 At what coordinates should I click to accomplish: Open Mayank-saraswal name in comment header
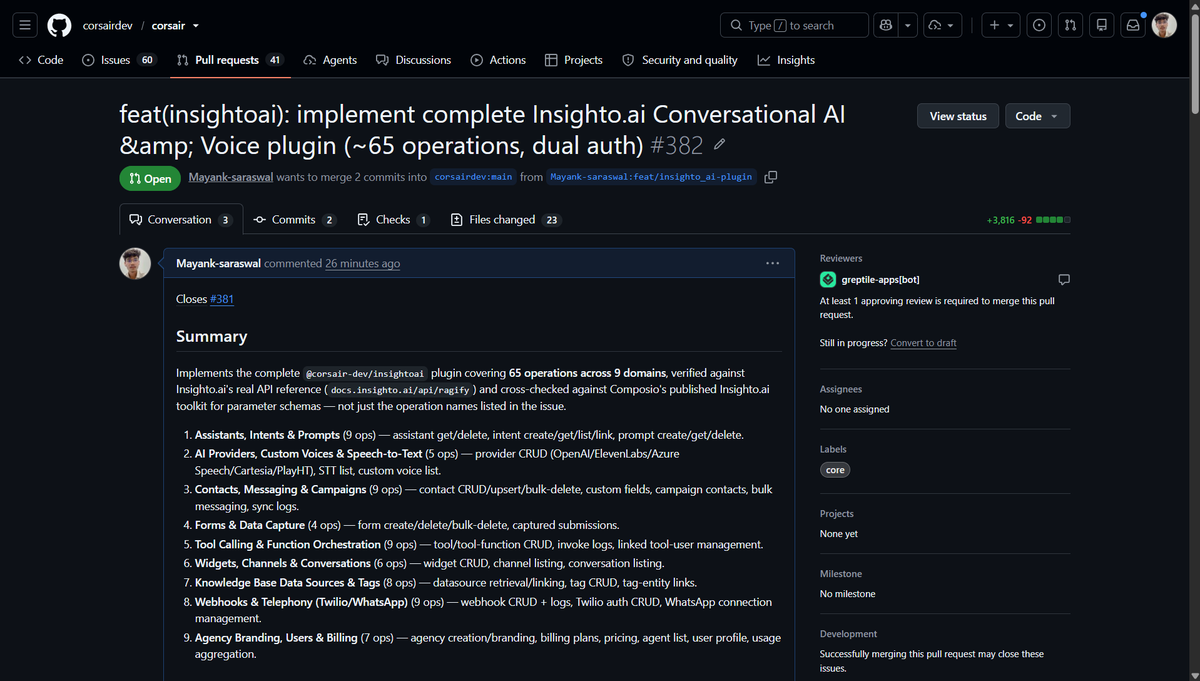(x=218, y=264)
